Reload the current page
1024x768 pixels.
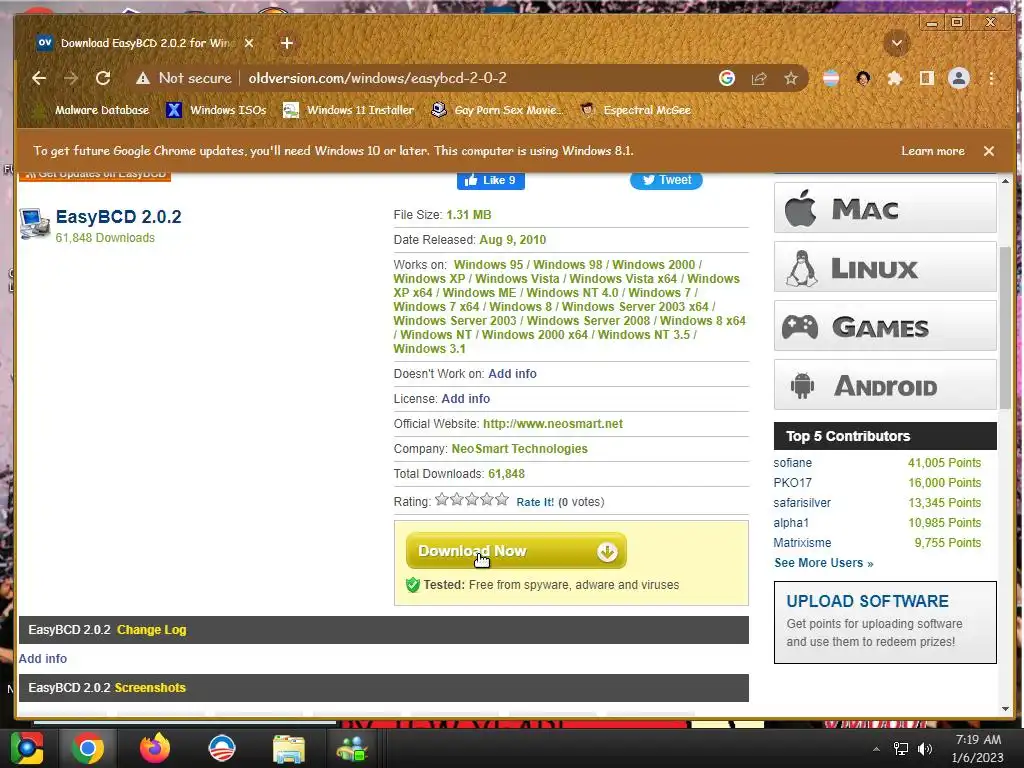click(x=103, y=78)
